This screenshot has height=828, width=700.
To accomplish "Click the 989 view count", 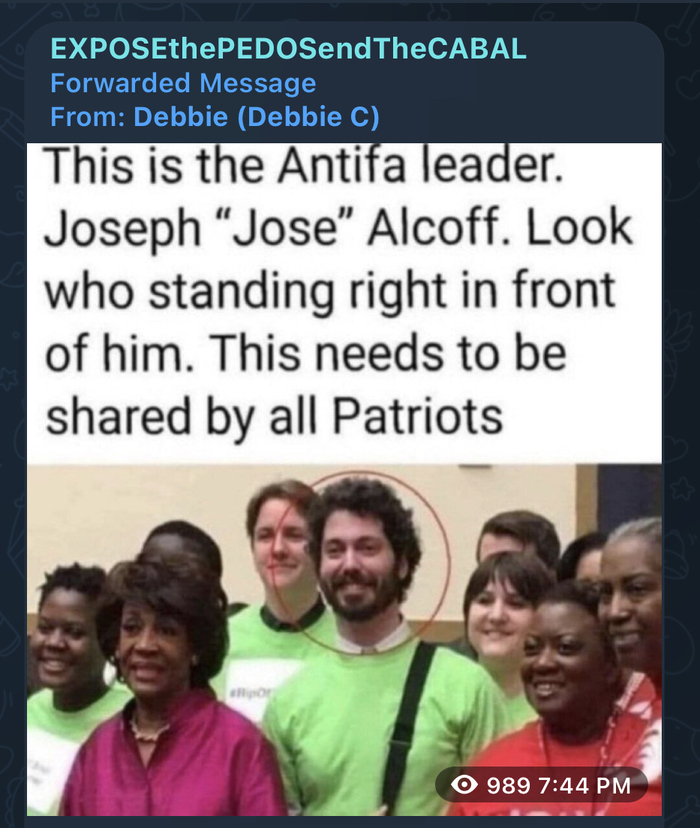I will tap(508, 785).
